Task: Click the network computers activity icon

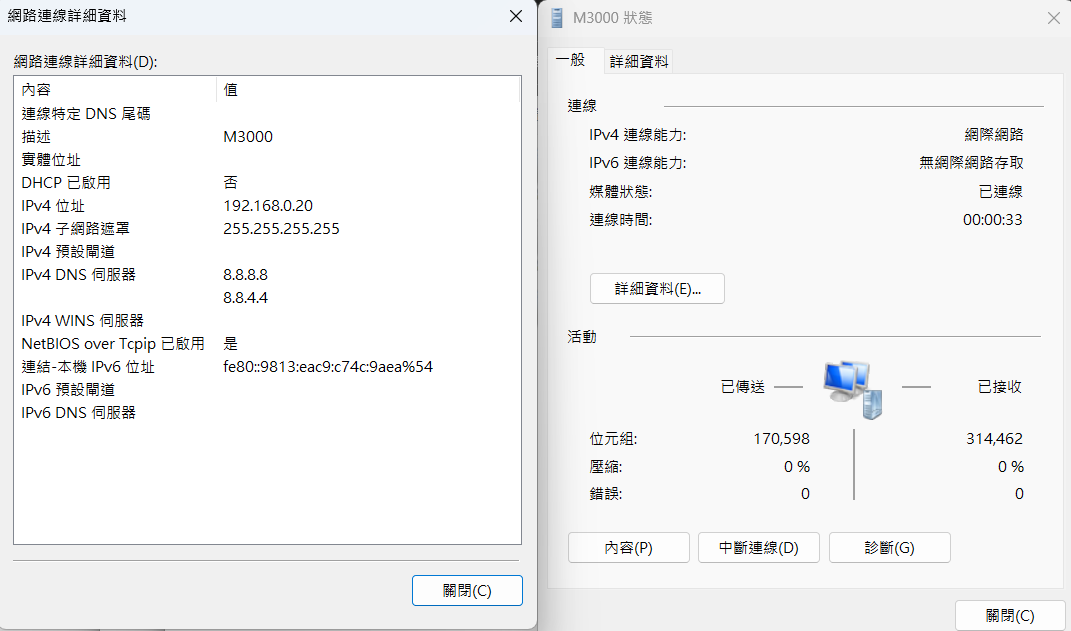Action: pos(852,389)
